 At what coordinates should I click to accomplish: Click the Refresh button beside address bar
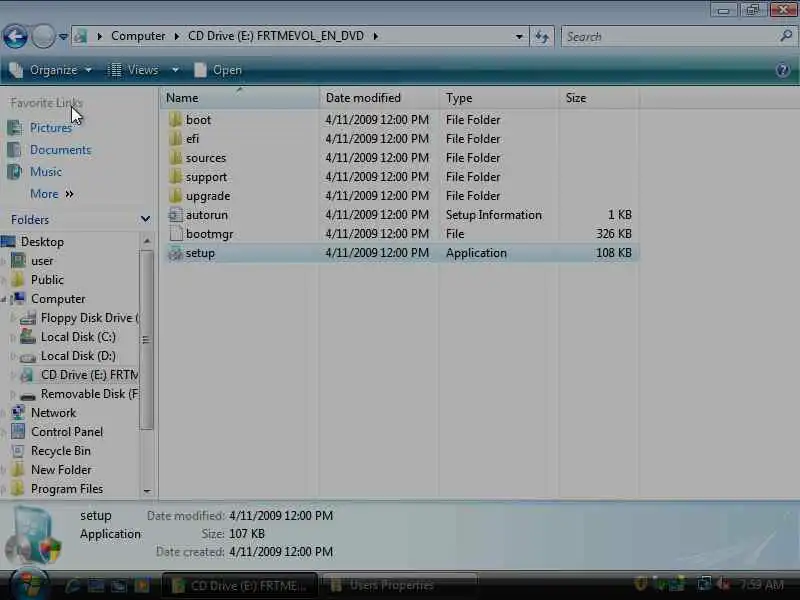tap(542, 36)
